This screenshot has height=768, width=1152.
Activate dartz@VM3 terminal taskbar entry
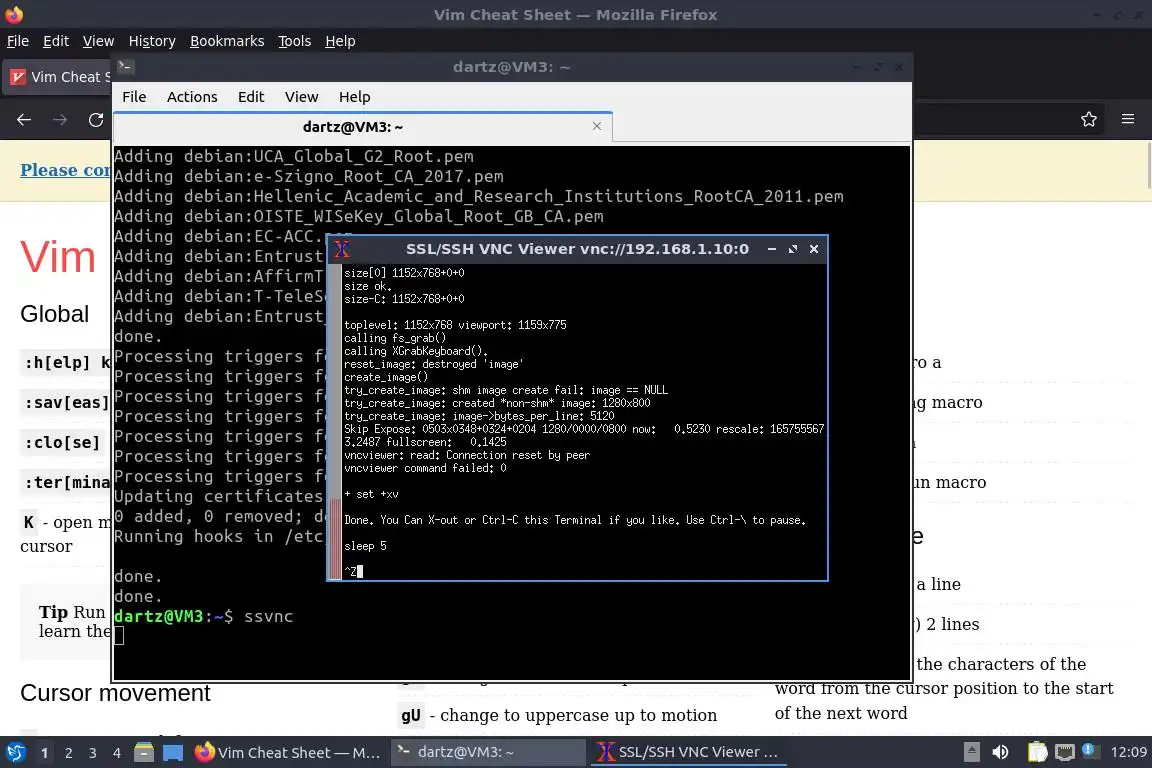coord(487,753)
